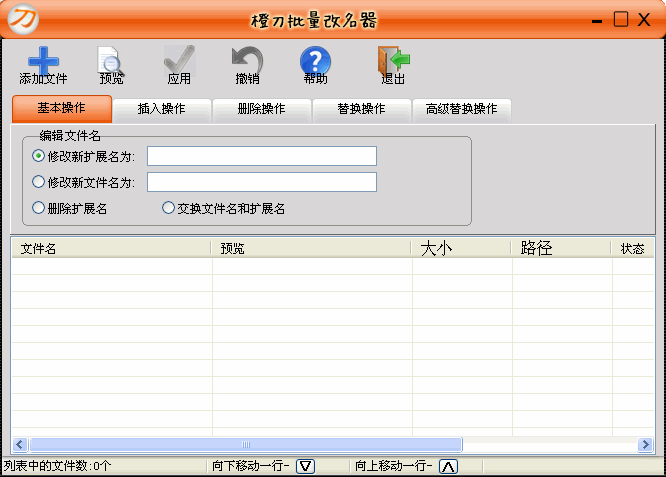Focus the new file name input field
Screen dimensions: 666x477
262,182
